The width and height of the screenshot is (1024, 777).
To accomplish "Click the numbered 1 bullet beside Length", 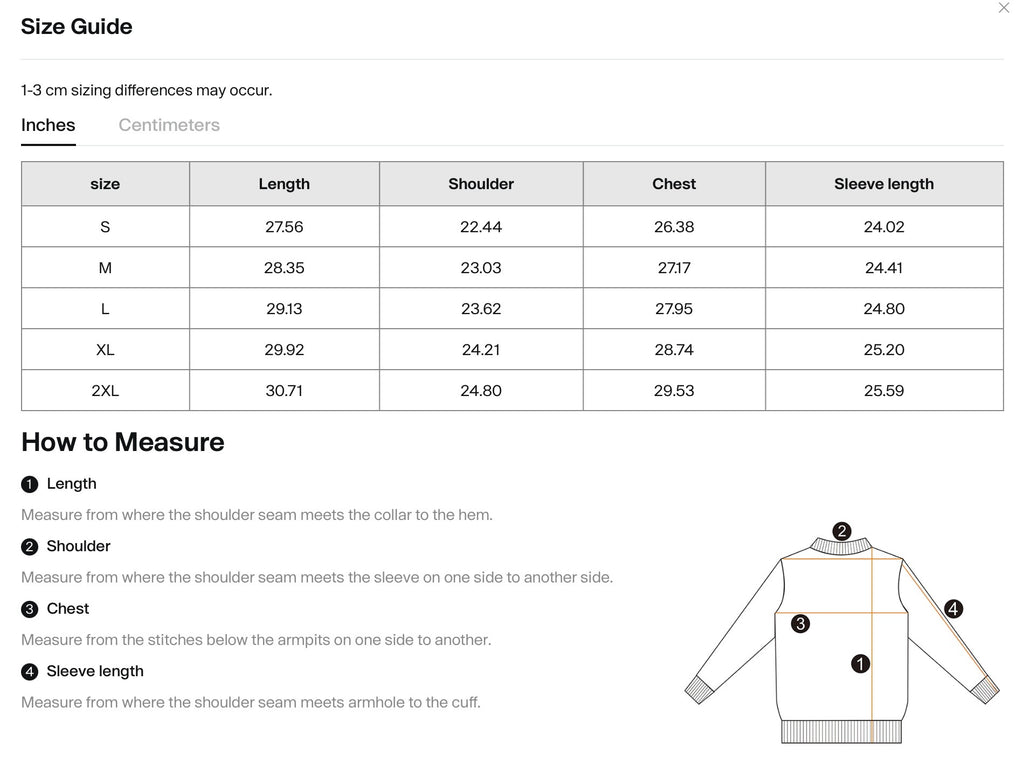I will coord(29,485).
